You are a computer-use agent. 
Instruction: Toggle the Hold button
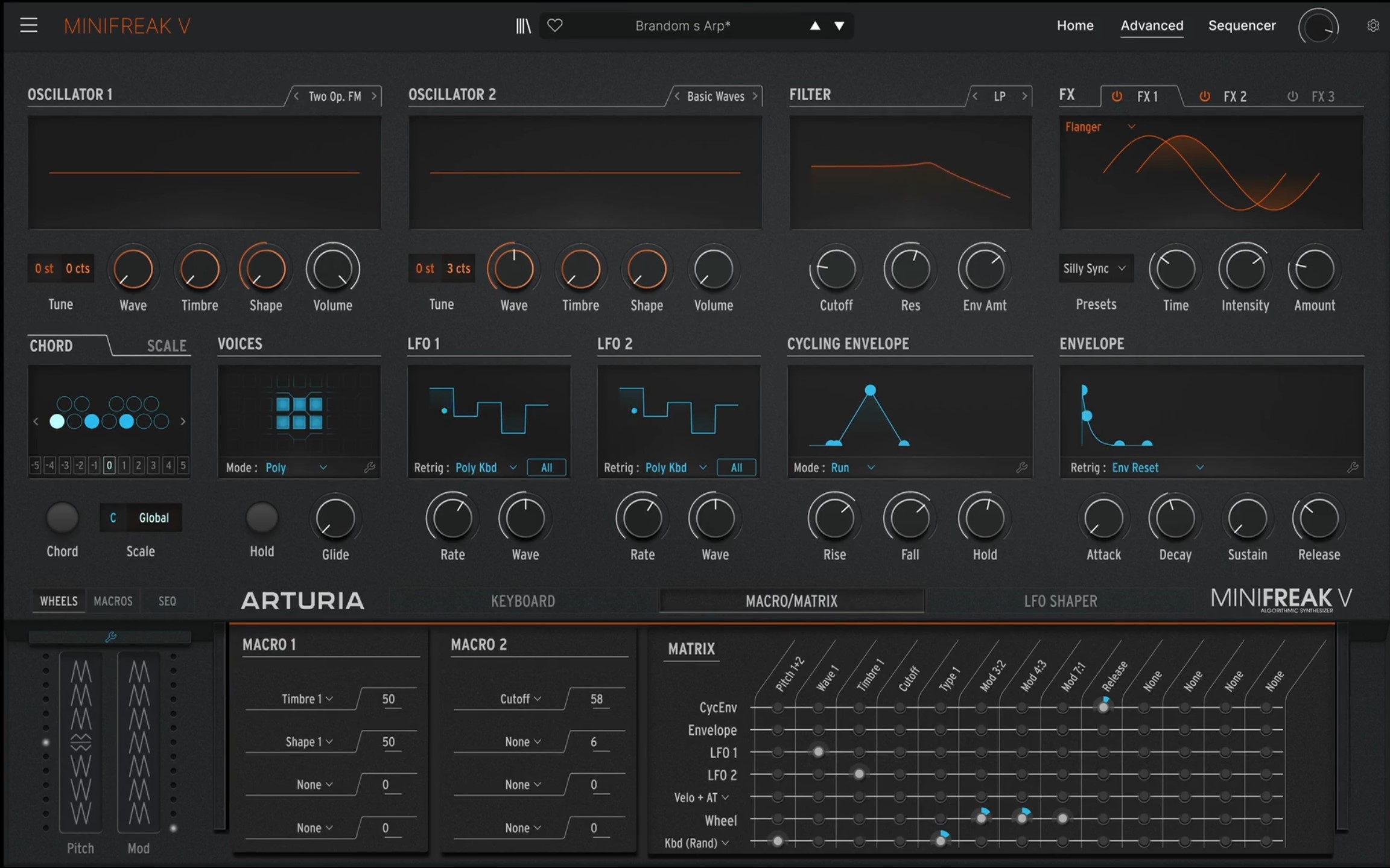point(262,518)
